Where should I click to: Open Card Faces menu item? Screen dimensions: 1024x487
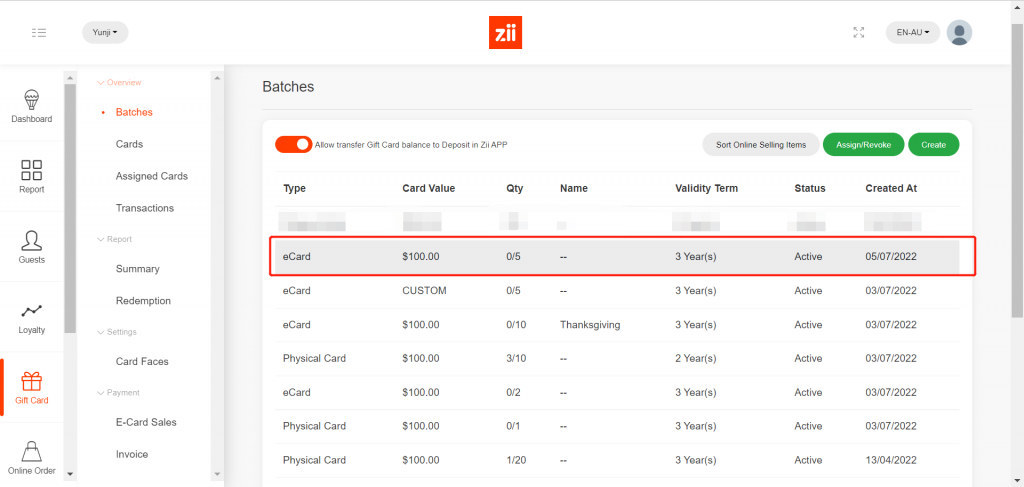142,361
